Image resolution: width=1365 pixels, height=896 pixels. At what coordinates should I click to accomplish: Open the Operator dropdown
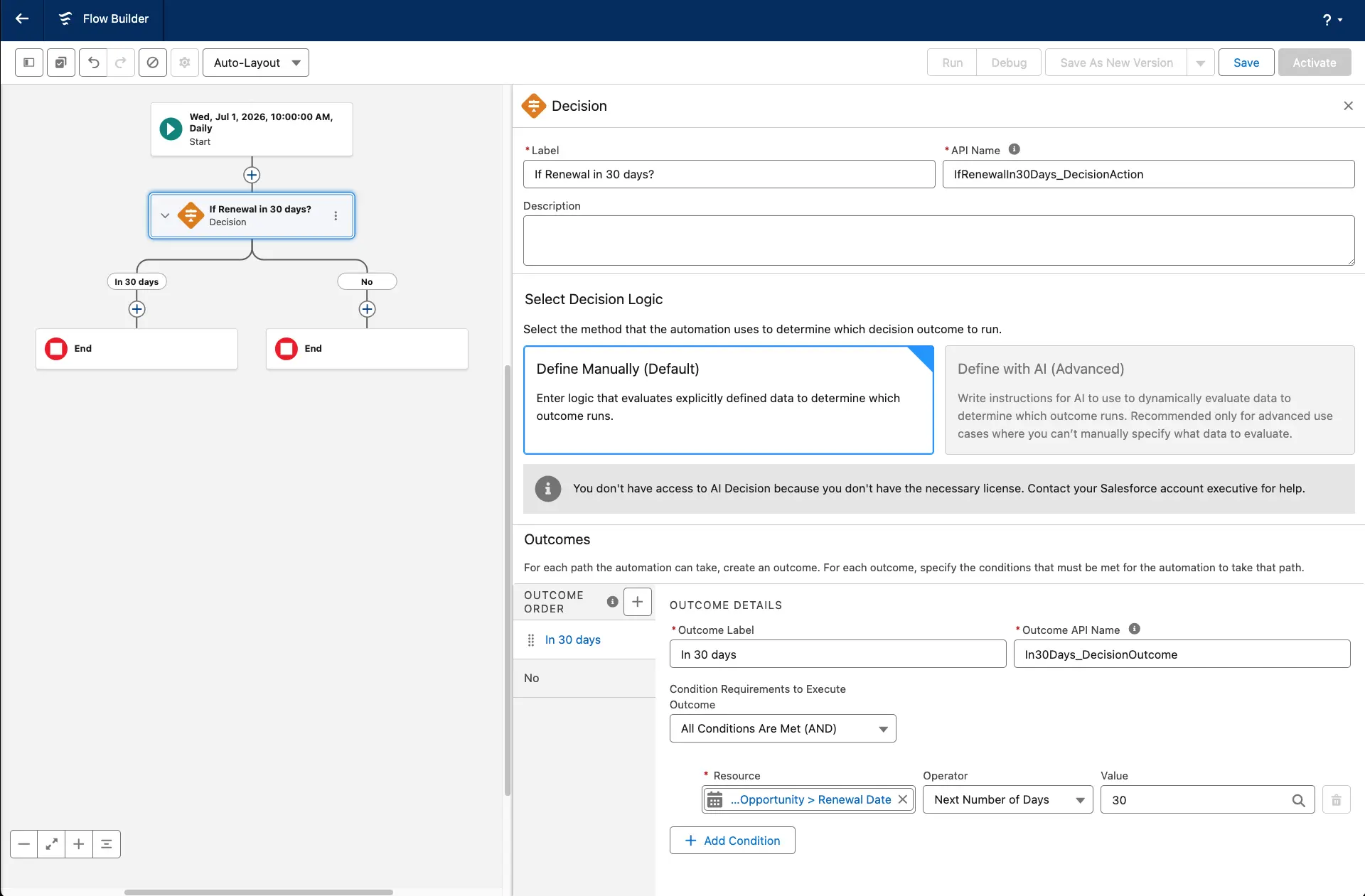pos(1007,800)
